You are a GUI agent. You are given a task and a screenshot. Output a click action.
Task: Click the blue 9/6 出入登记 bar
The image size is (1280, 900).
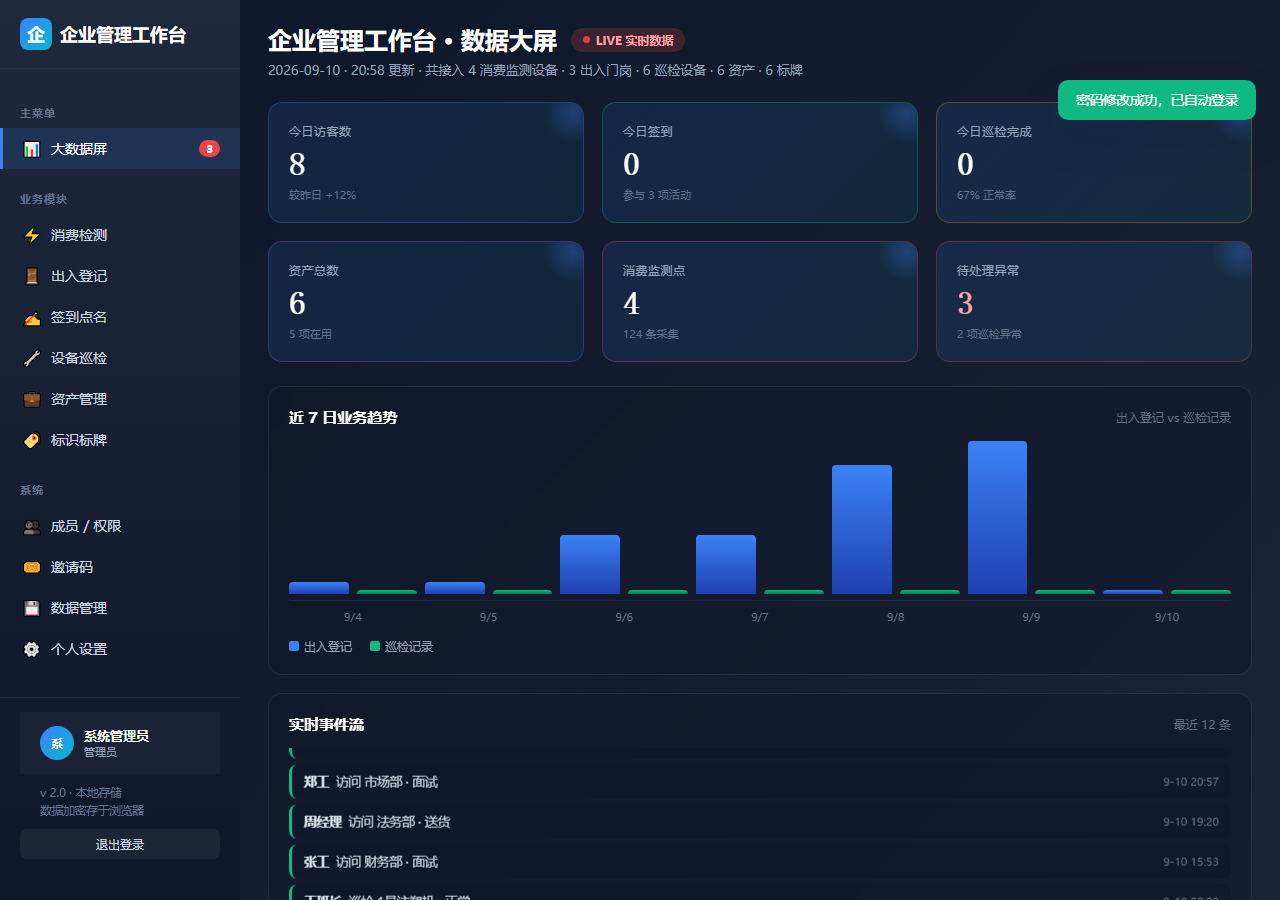[x=590, y=564]
